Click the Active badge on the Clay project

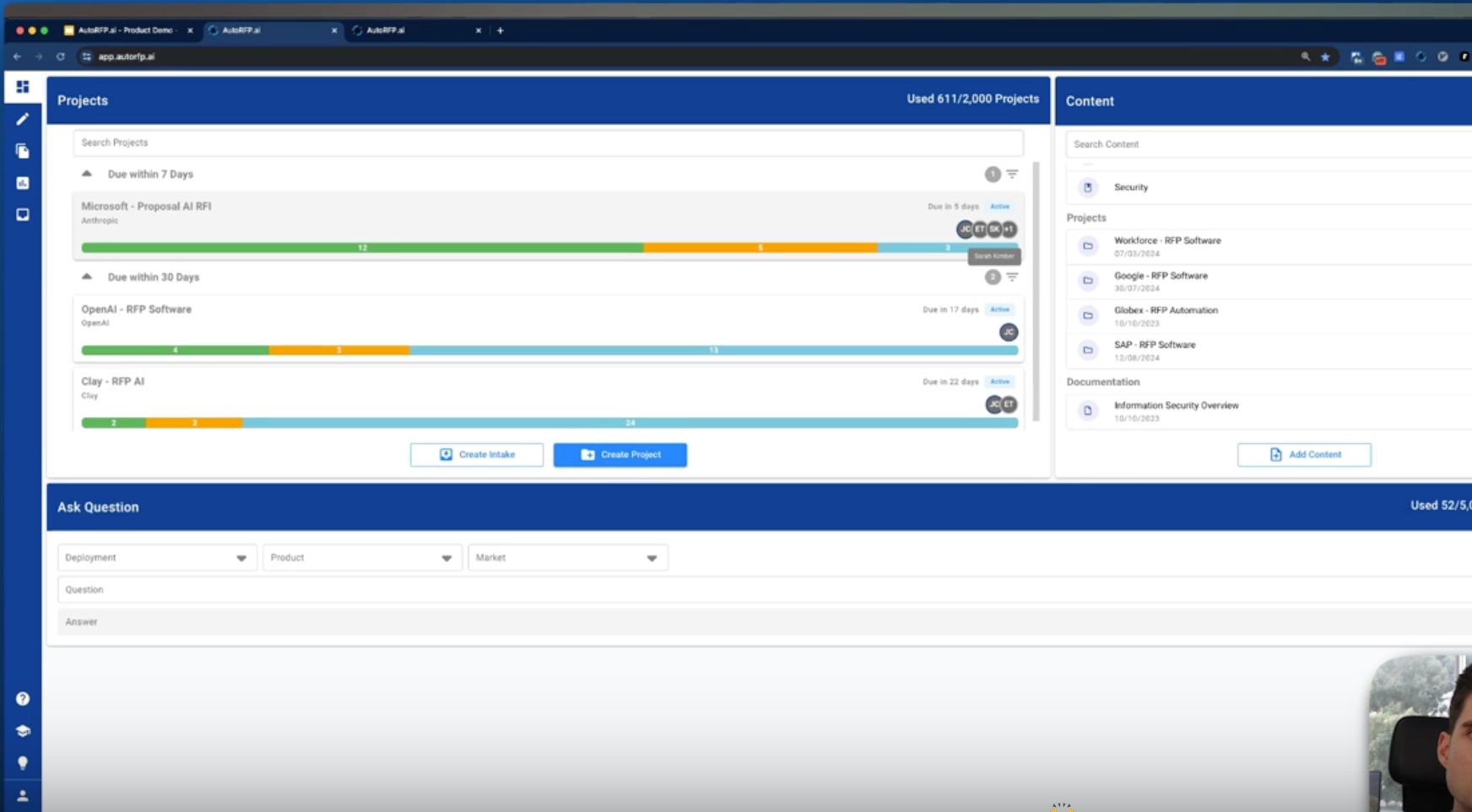(x=1000, y=382)
